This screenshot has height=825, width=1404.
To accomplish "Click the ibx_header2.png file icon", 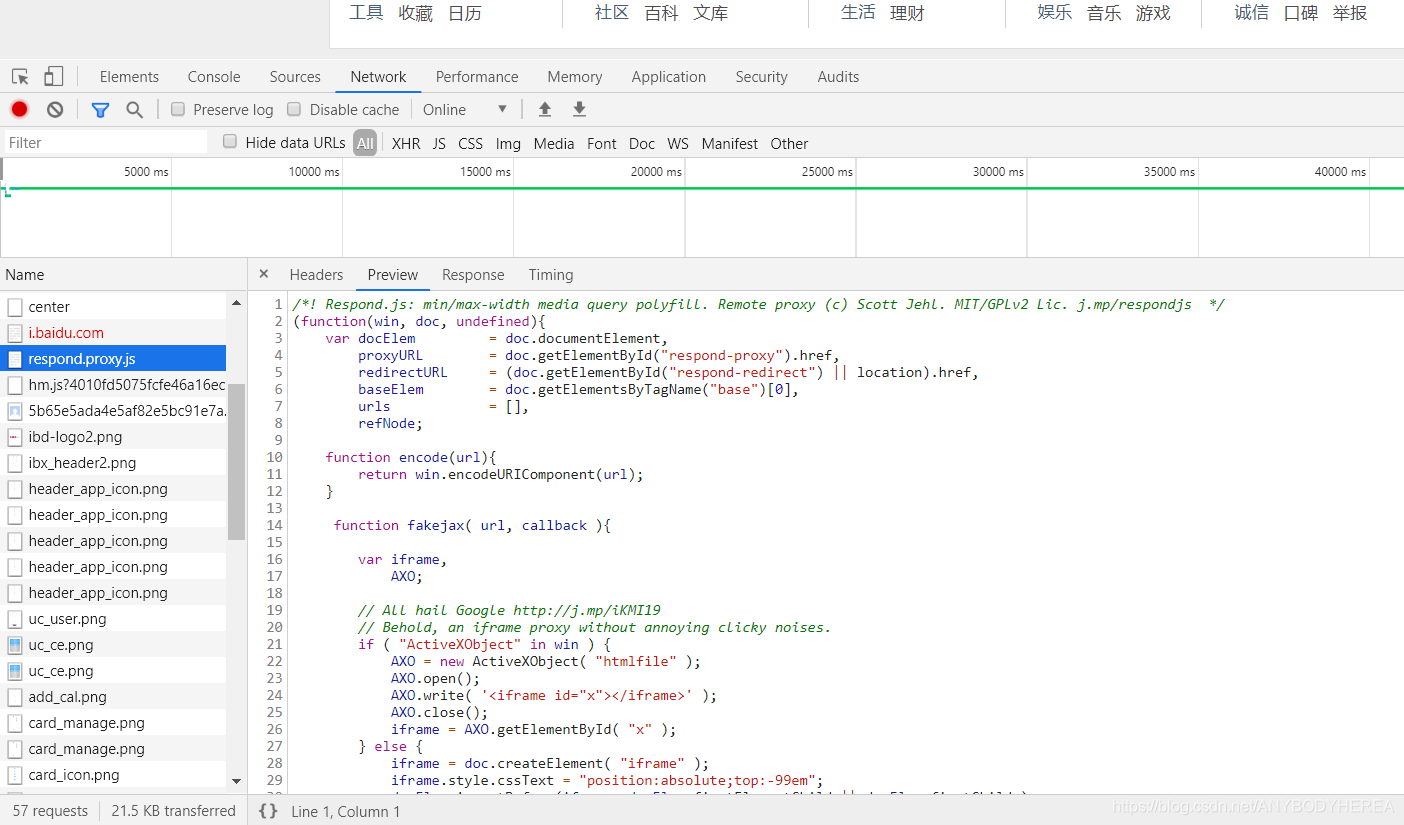I will coord(15,463).
